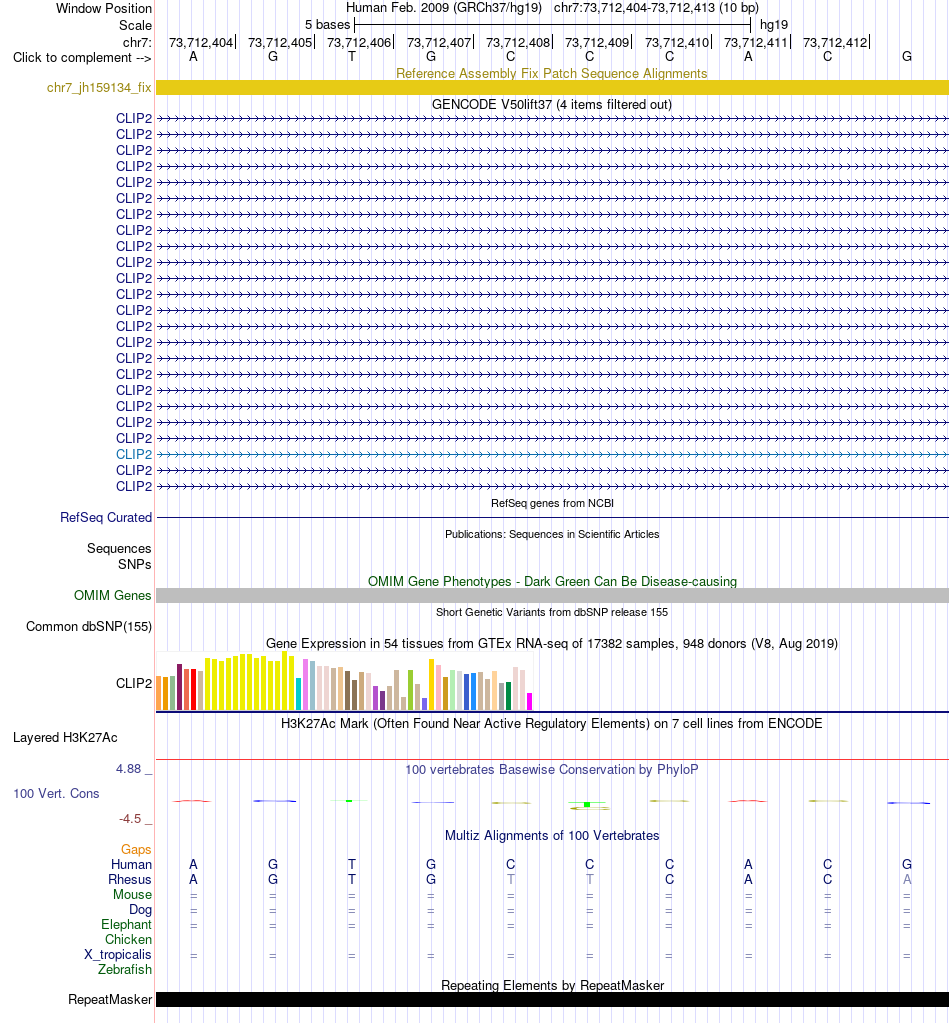
Task: Open the chr7_jh159134_fix track label
Action: click(x=99, y=87)
